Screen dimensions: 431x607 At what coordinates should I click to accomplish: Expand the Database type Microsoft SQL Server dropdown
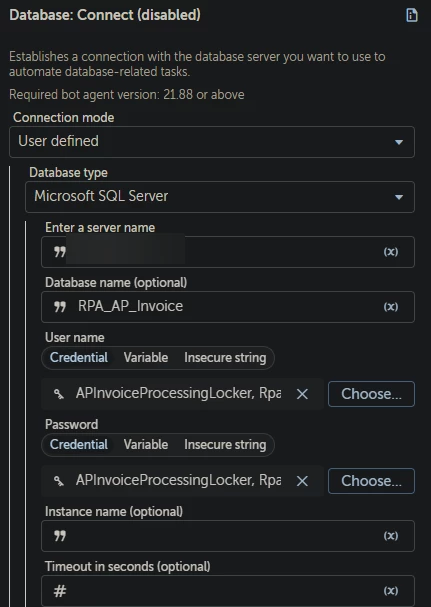[220, 197]
